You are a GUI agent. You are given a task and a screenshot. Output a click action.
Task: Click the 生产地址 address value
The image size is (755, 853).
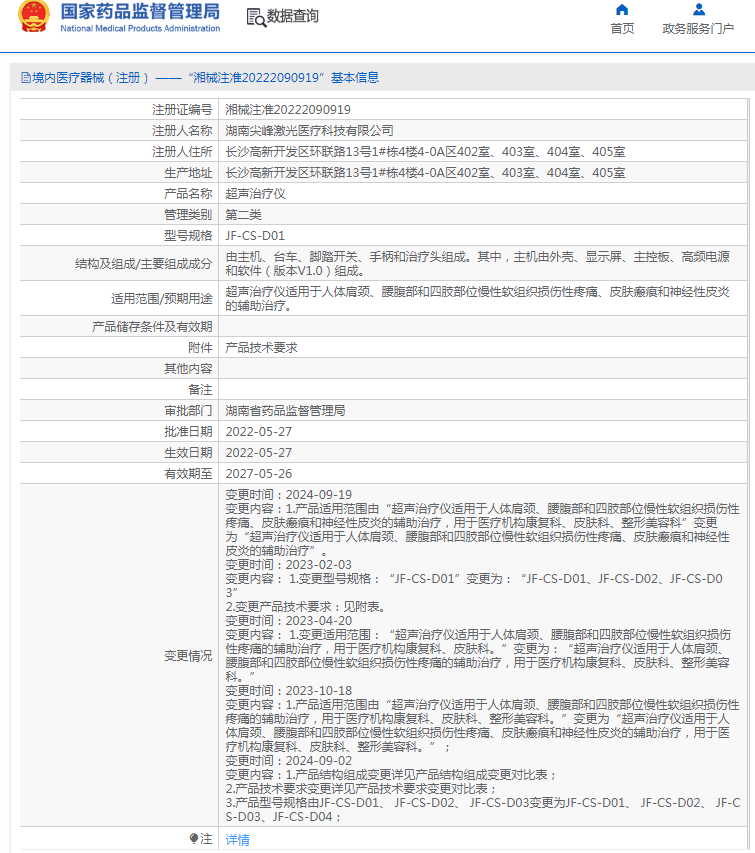(x=425, y=173)
